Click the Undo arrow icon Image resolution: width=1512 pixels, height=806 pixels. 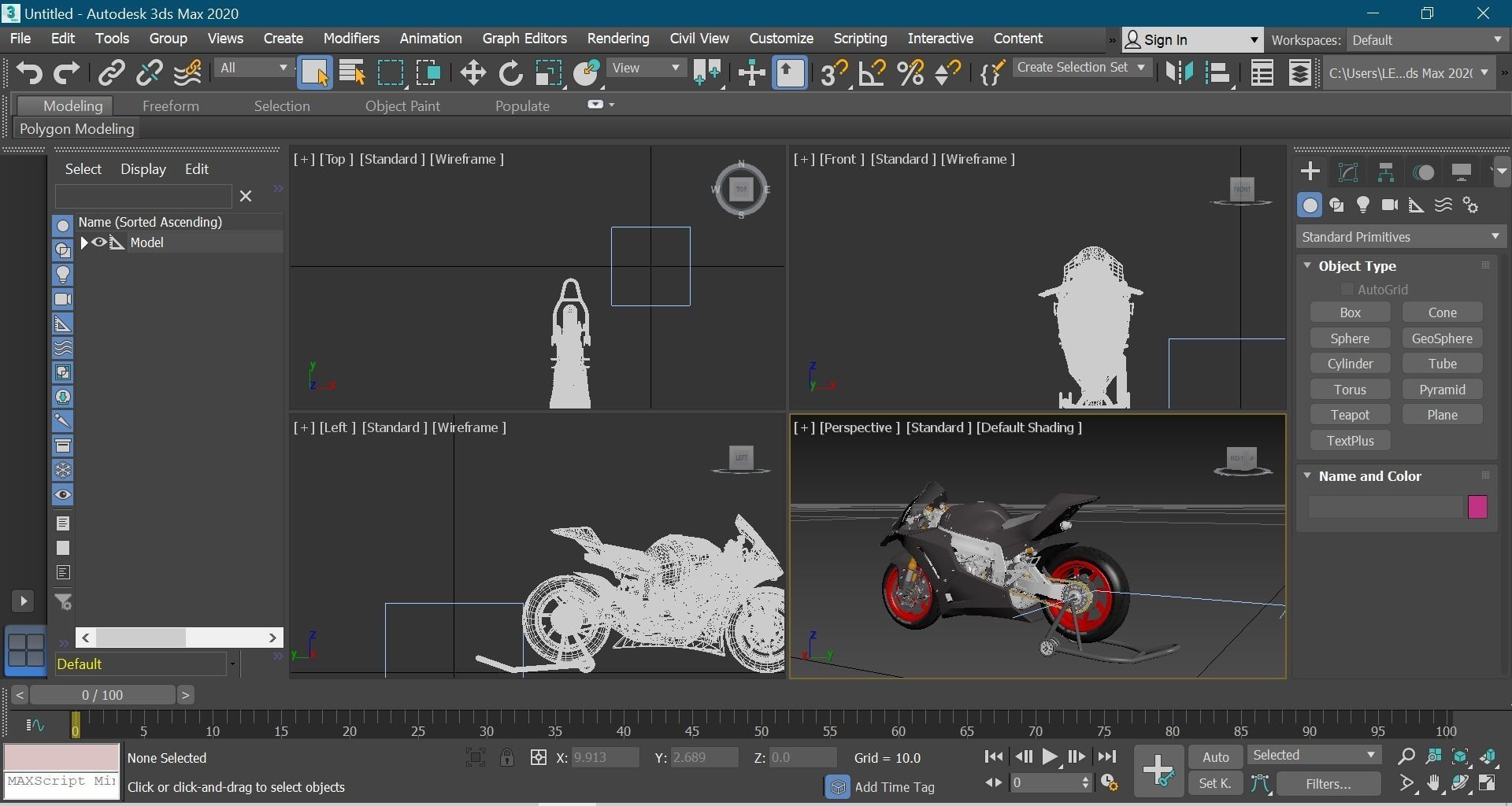click(x=29, y=73)
